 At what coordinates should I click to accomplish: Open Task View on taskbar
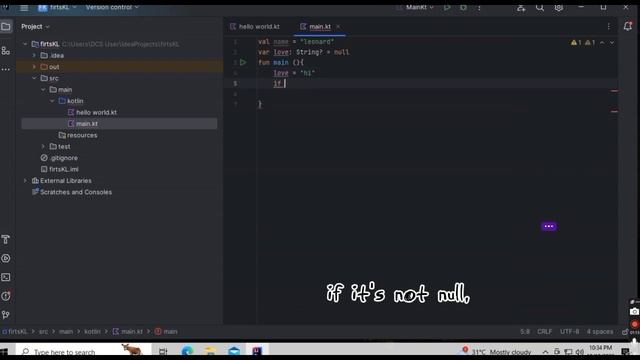click(163, 351)
